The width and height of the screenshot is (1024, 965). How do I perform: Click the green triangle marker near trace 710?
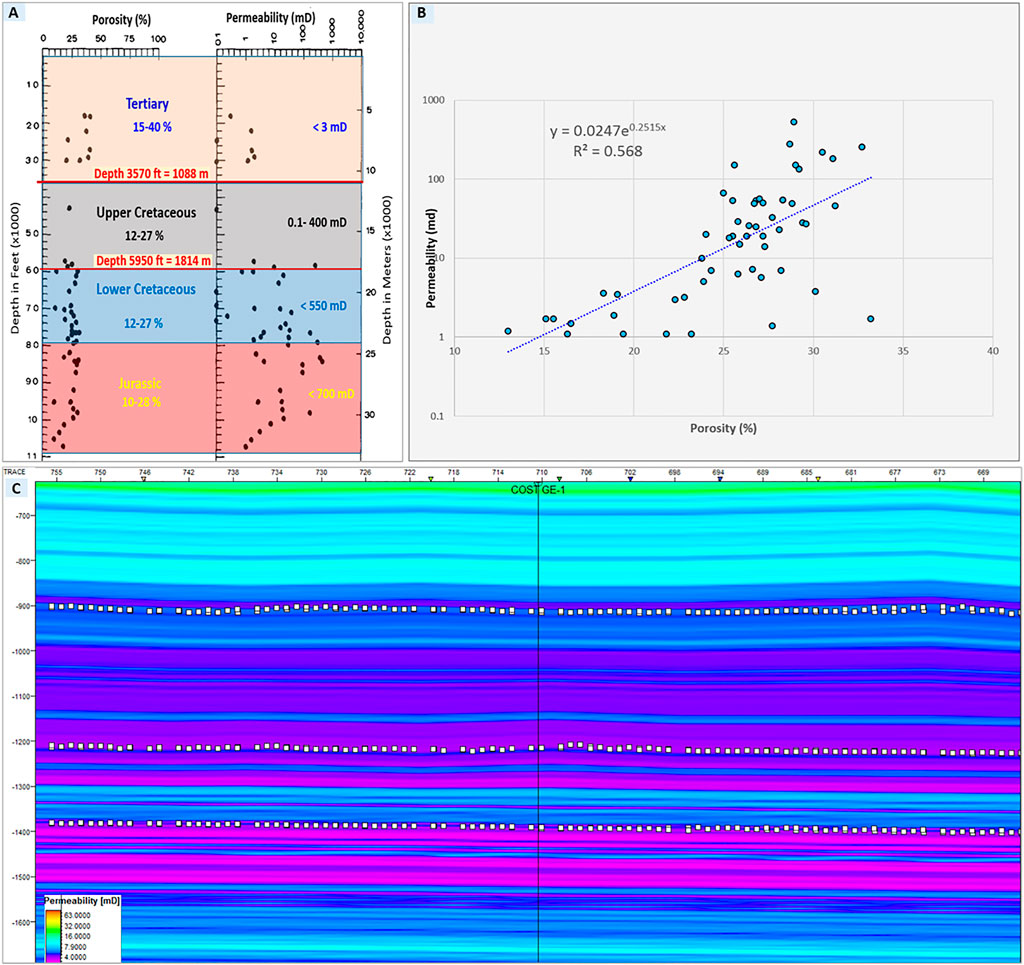[x=559, y=479]
